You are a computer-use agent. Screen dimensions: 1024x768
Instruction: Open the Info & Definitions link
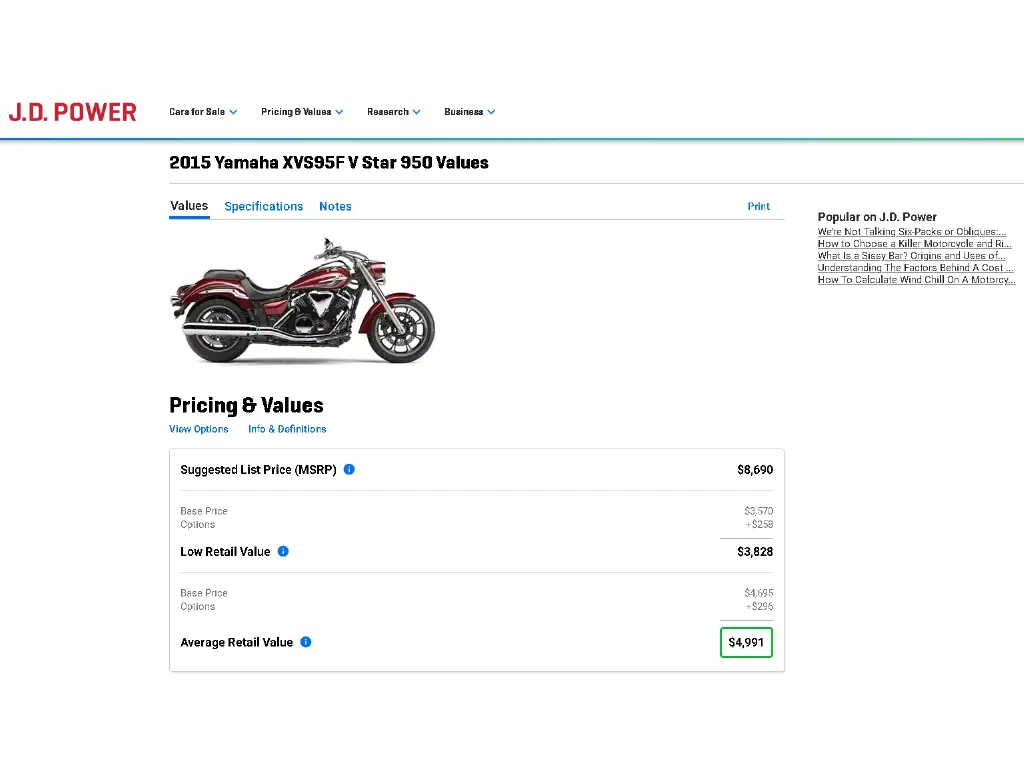tap(287, 429)
